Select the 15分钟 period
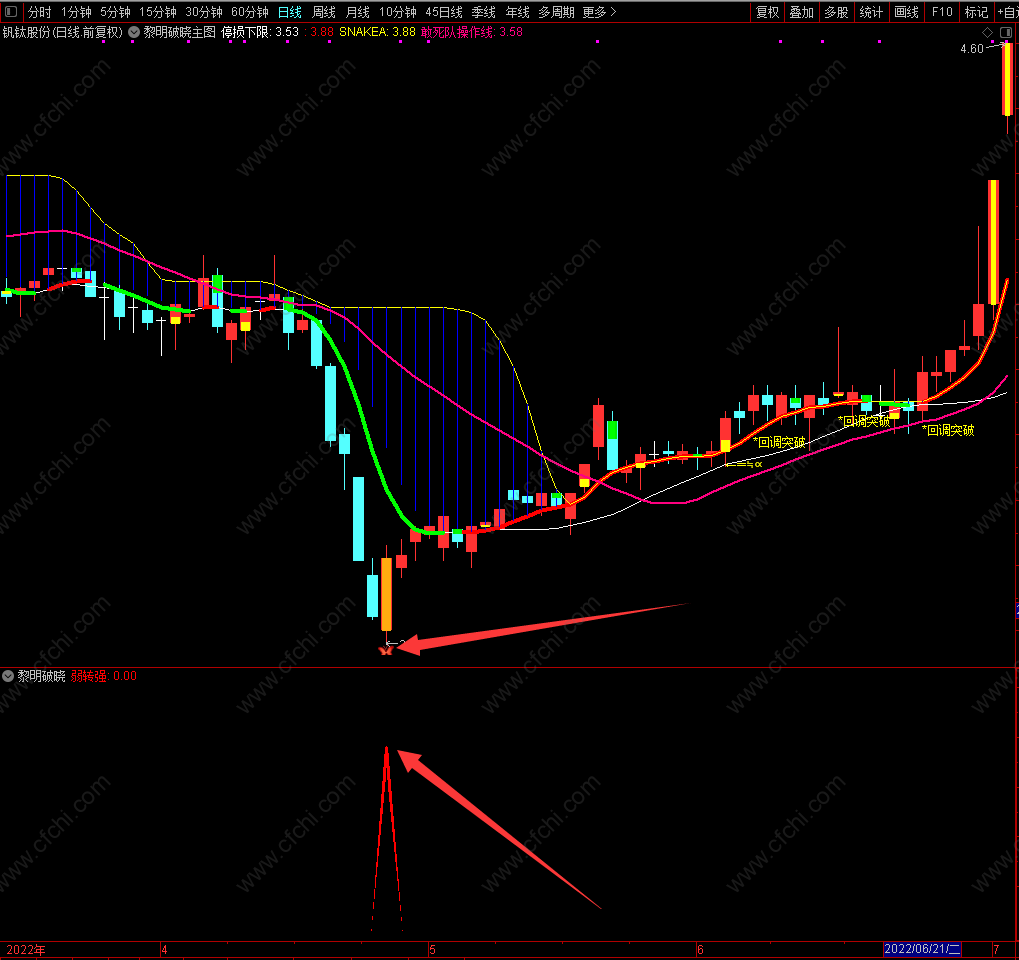Screen dimensions: 1019x960 click(x=158, y=12)
